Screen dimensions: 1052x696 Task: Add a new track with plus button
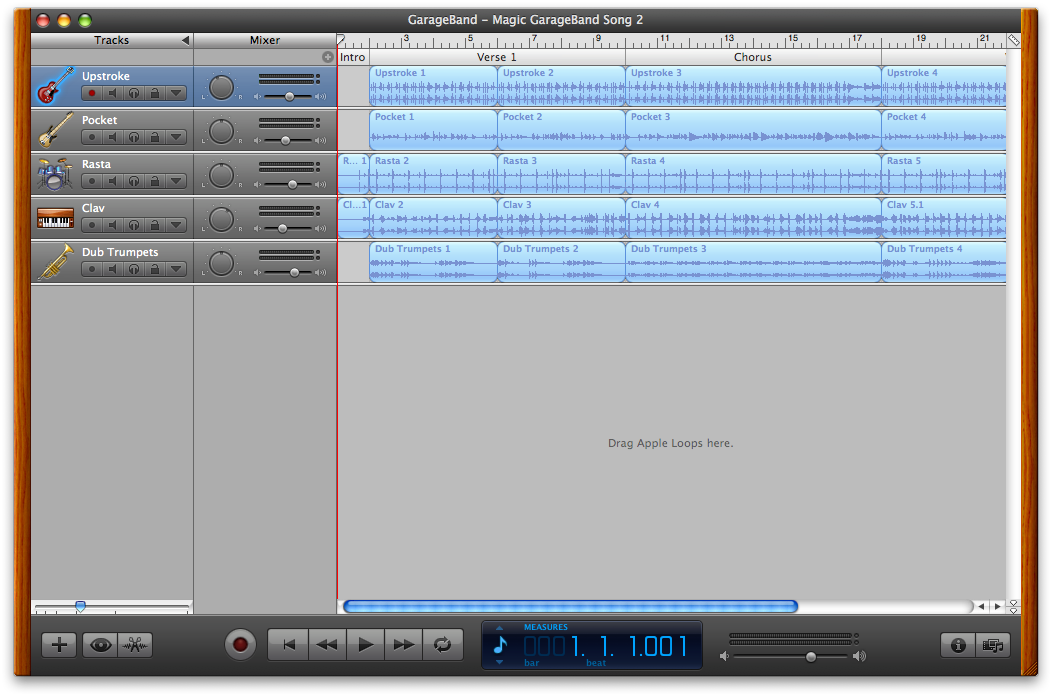[59, 645]
